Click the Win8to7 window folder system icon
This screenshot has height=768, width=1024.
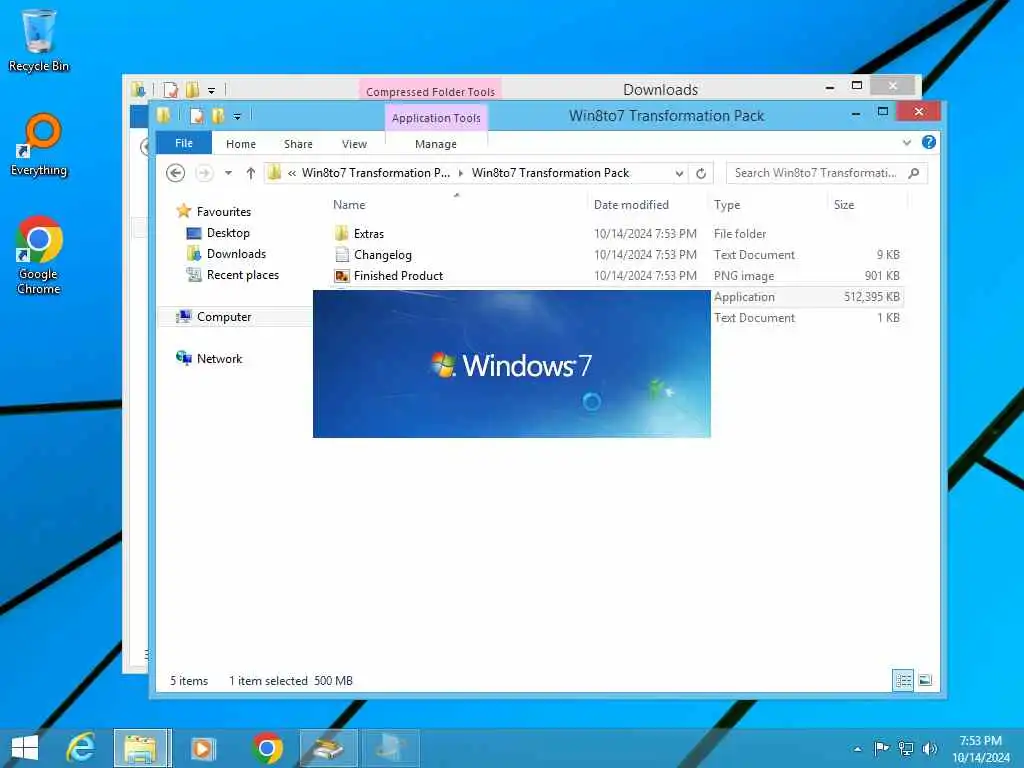(x=163, y=116)
